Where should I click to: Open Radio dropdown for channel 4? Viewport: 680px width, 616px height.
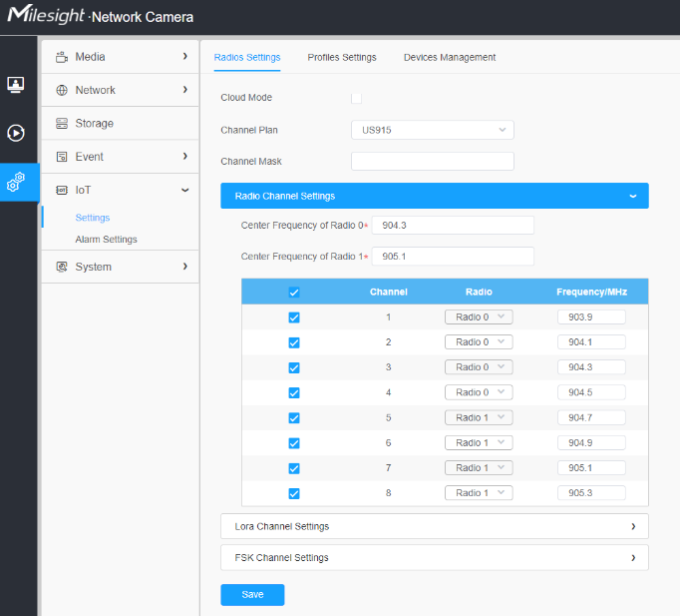(x=479, y=393)
